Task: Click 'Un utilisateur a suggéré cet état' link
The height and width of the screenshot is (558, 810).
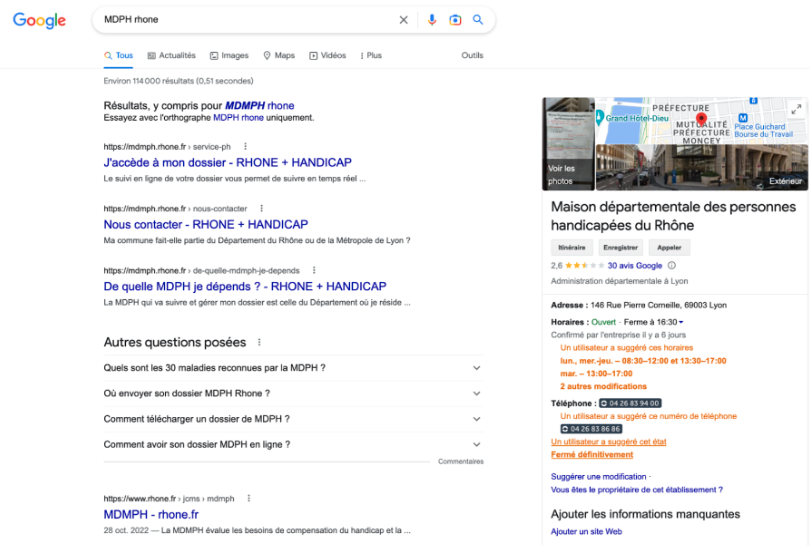Action: click(609, 442)
